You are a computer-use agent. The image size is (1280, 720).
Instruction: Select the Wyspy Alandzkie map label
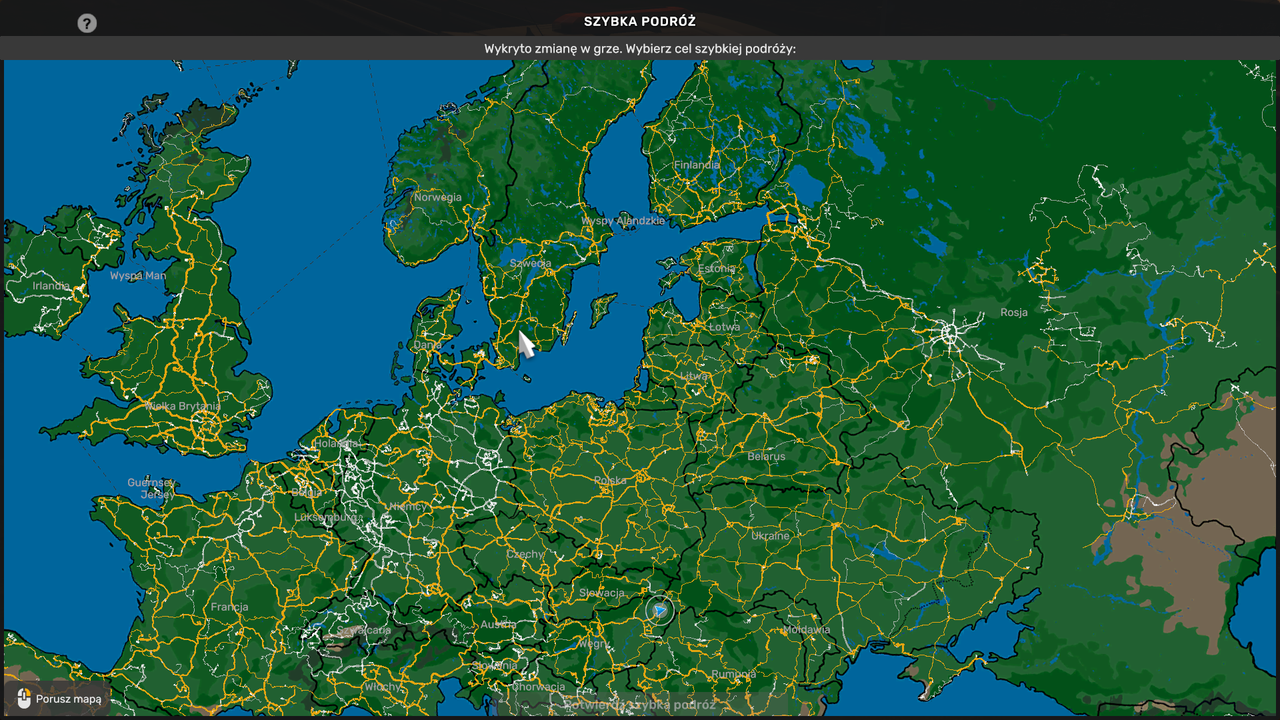(623, 220)
